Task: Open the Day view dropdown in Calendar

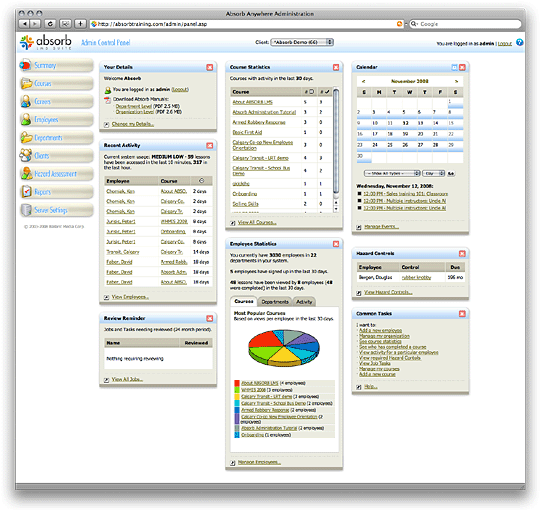Action: coord(434,173)
